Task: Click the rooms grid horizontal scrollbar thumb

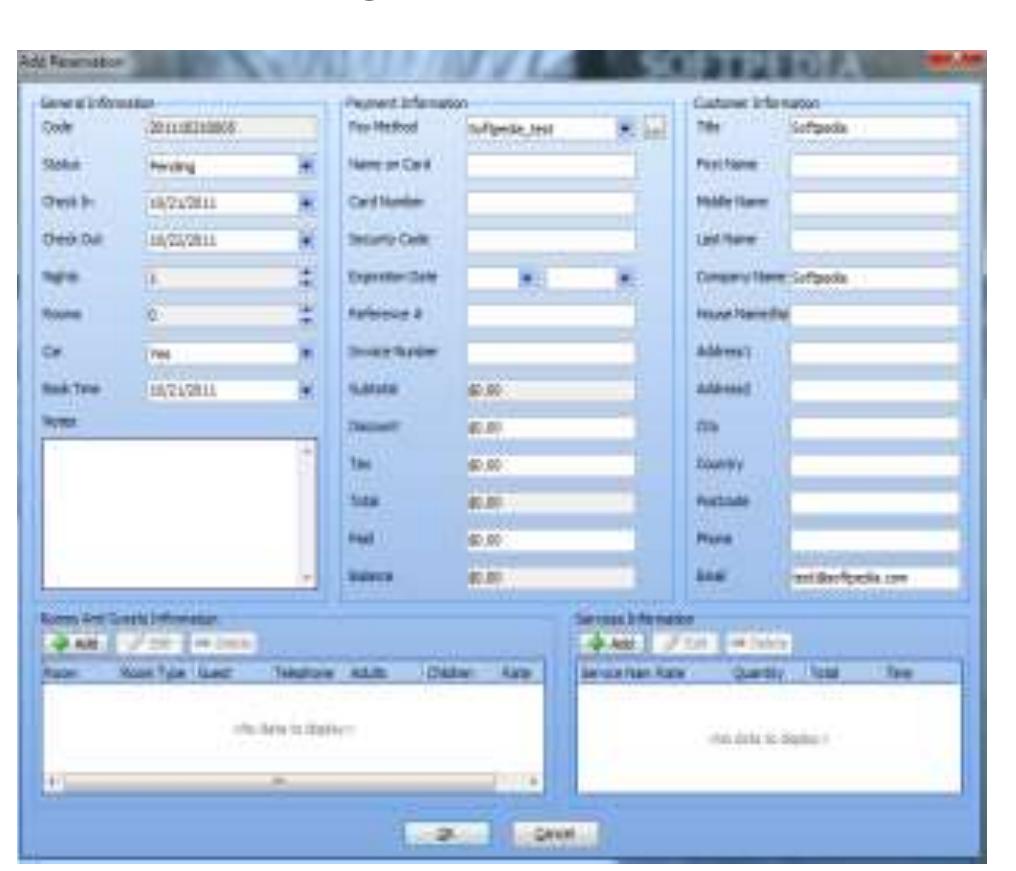Action: [279, 781]
